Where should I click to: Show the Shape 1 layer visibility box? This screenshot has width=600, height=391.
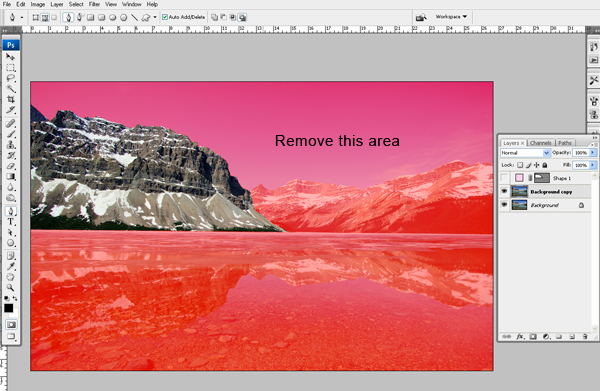[504, 178]
